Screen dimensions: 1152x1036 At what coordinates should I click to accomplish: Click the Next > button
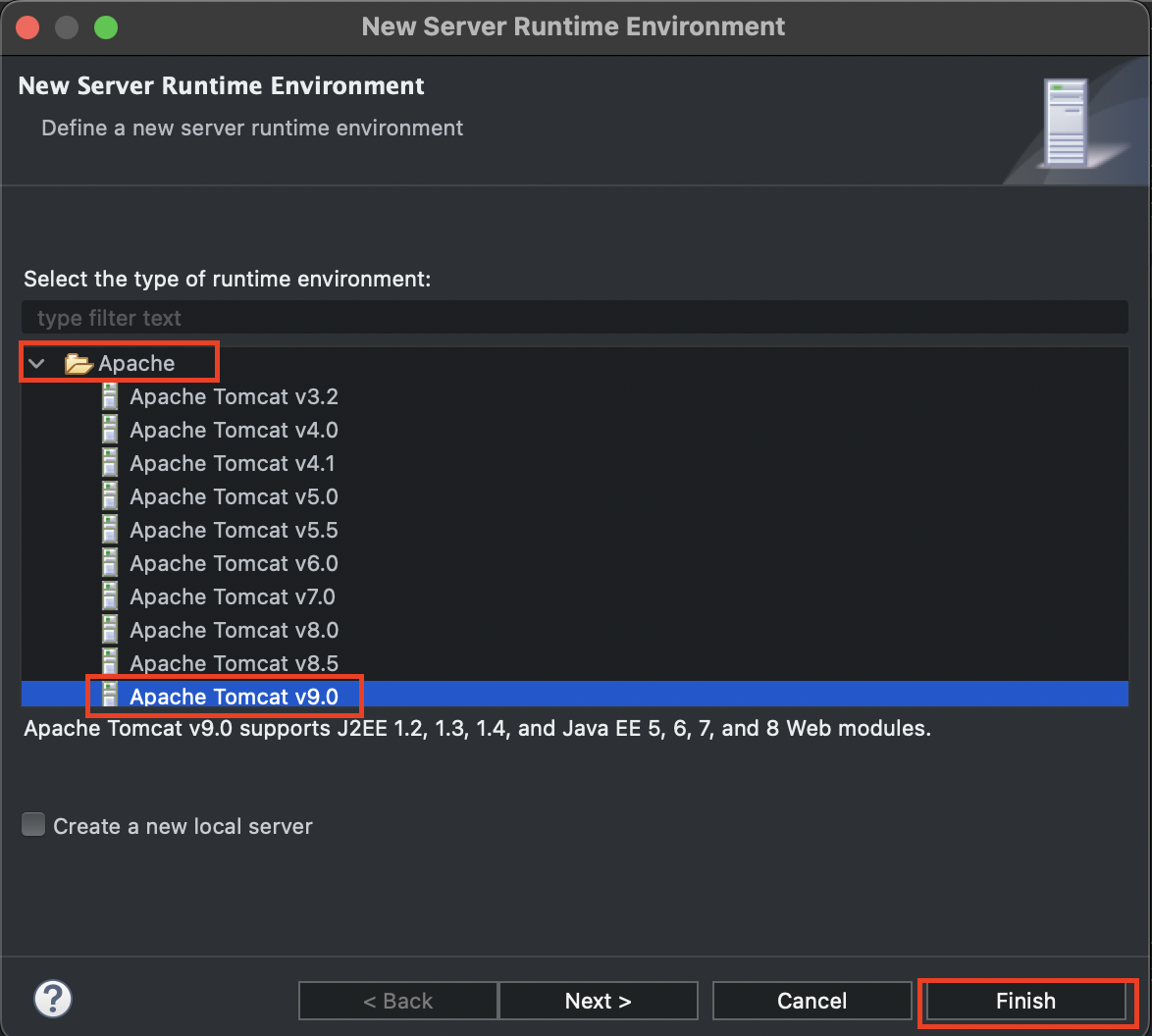598,1001
